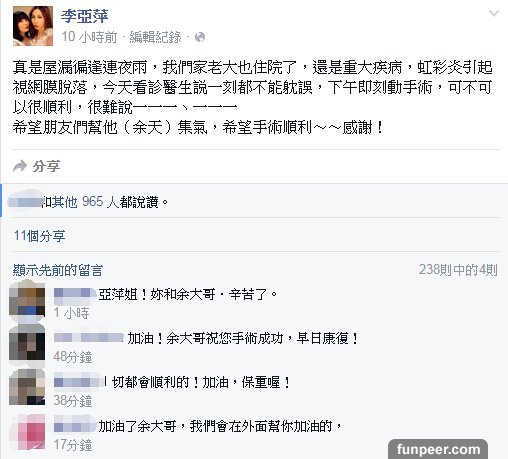Click the public globe privacy icon
Image resolution: width=508 pixels, height=459 pixels.
tap(200, 37)
